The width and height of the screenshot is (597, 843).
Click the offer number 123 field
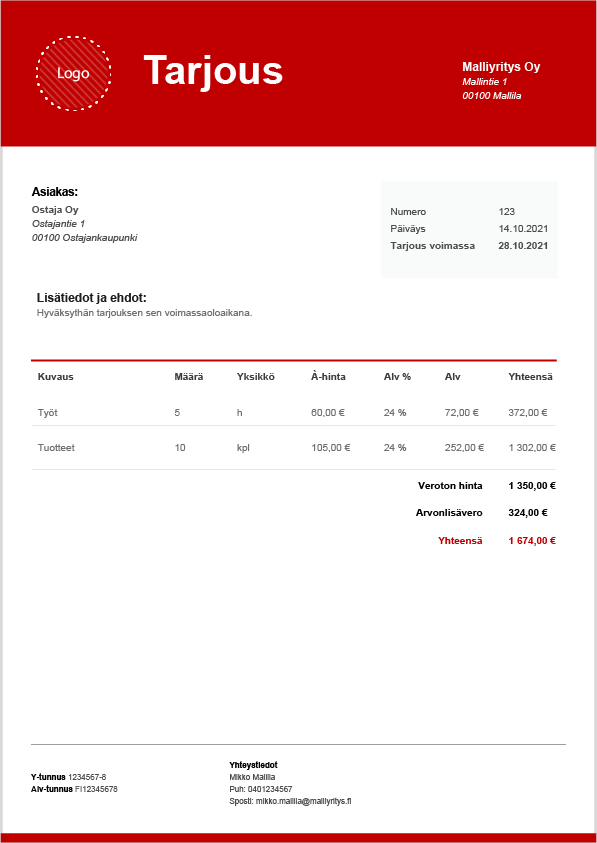(x=507, y=212)
